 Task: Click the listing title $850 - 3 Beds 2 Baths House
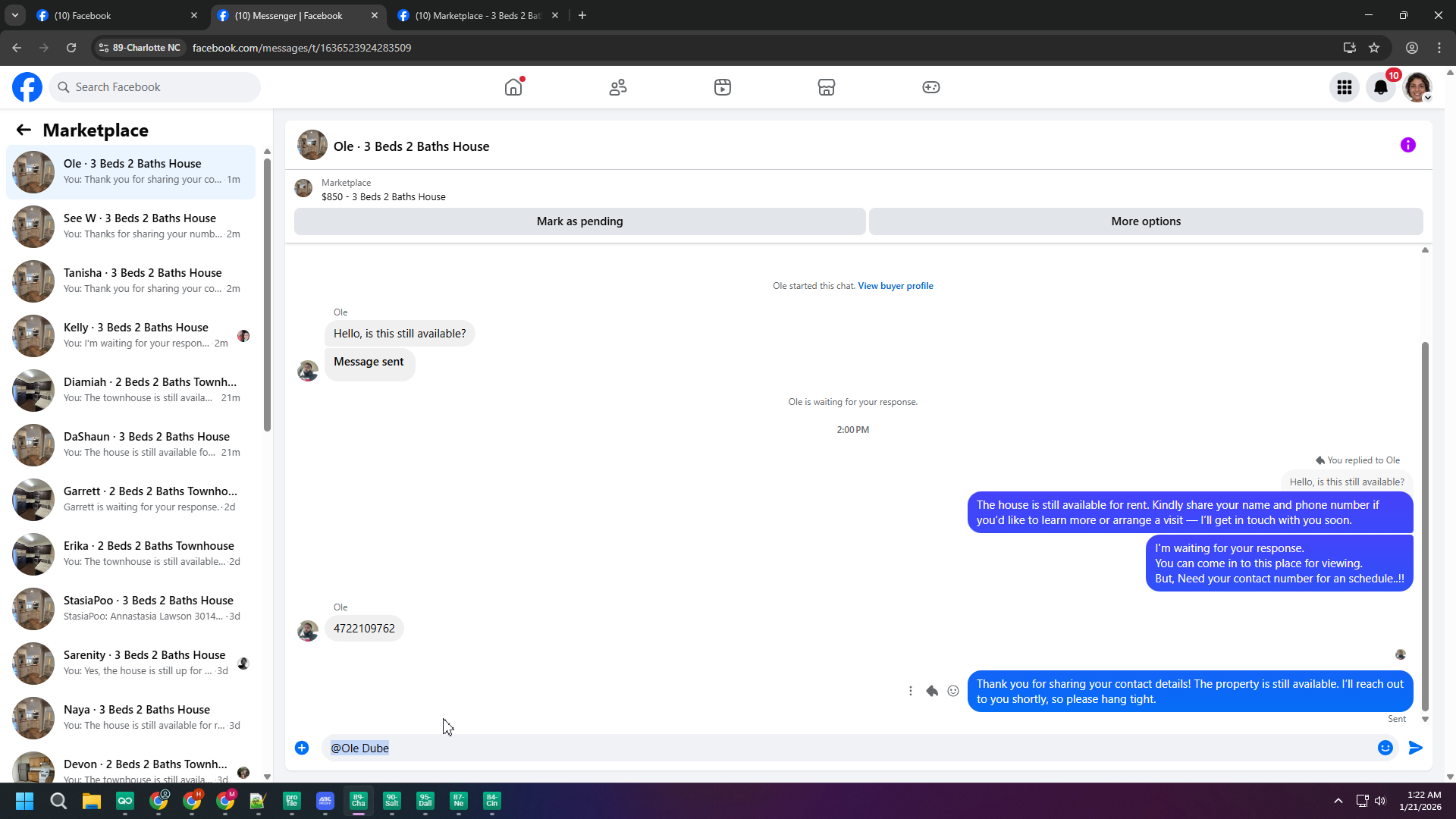click(x=384, y=197)
